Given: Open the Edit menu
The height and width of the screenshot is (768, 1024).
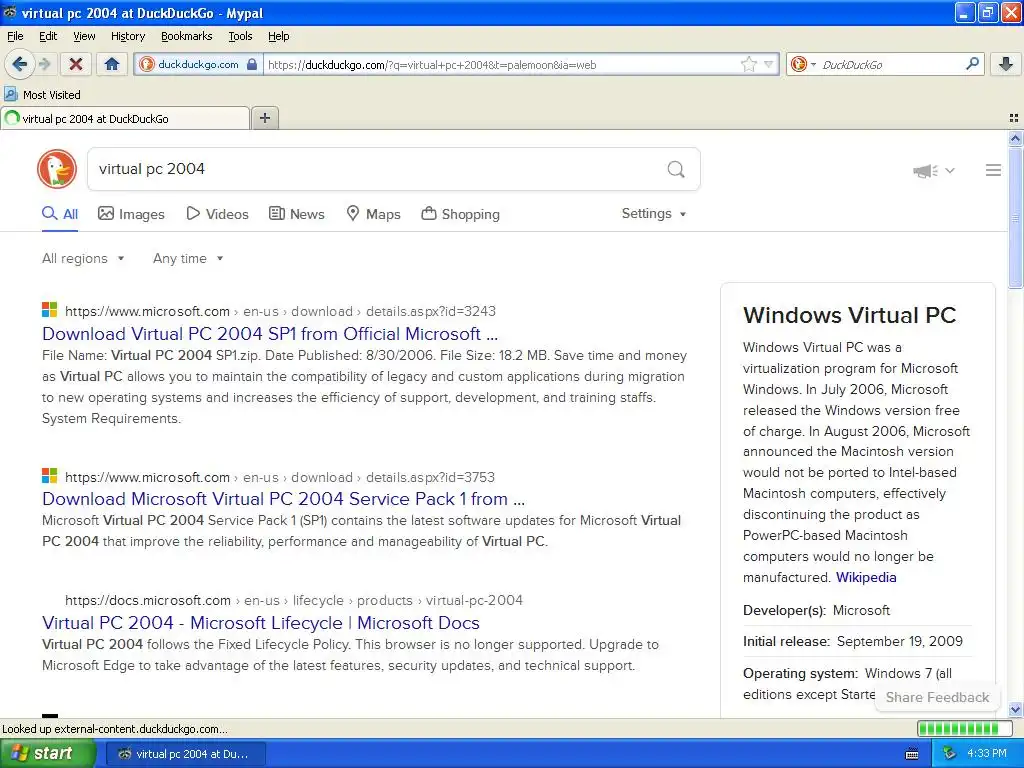Looking at the screenshot, I should click(48, 36).
